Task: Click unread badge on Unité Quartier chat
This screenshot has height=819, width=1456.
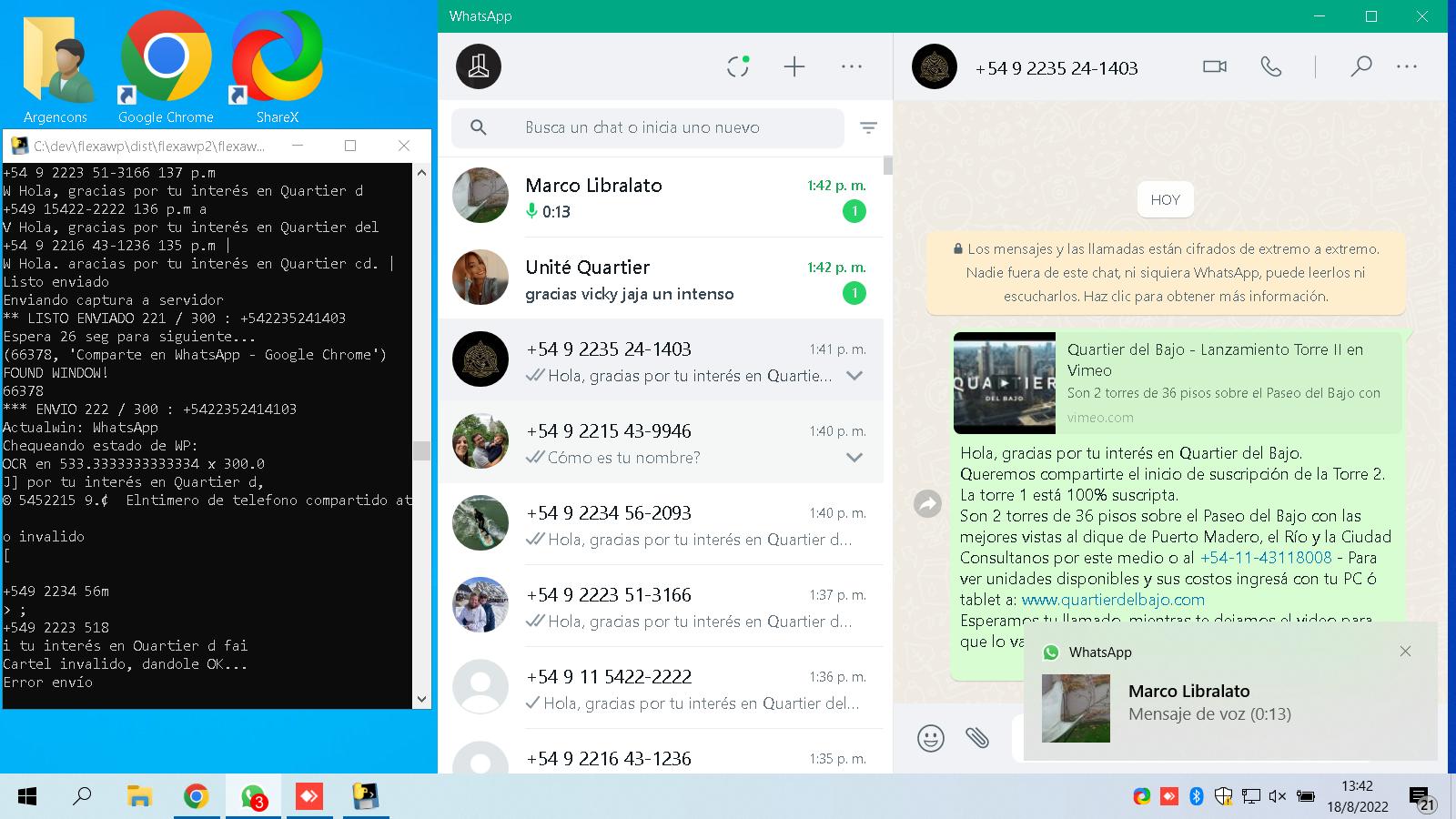Action: tap(854, 293)
